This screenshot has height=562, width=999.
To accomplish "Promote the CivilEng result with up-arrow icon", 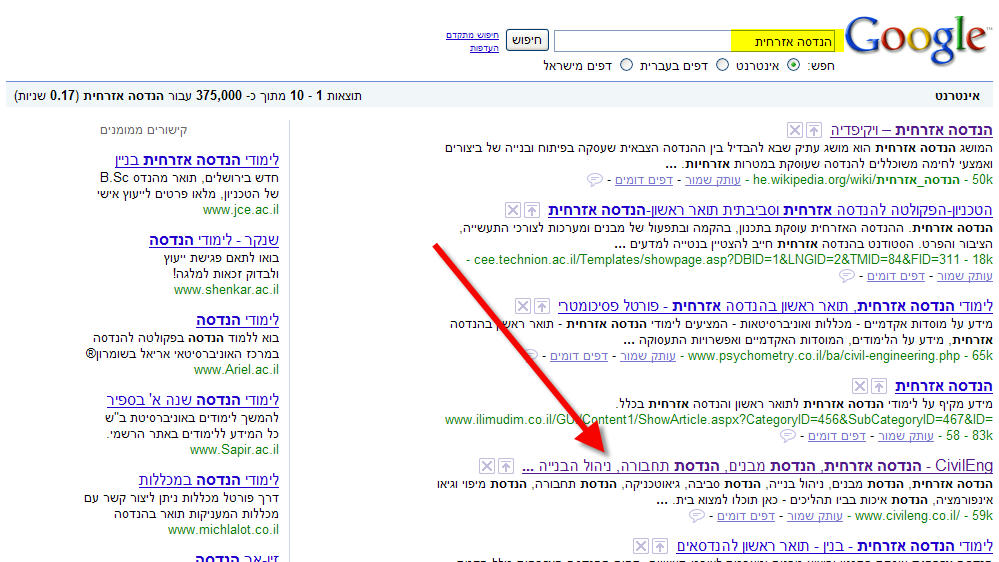I will [x=505, y=466].
